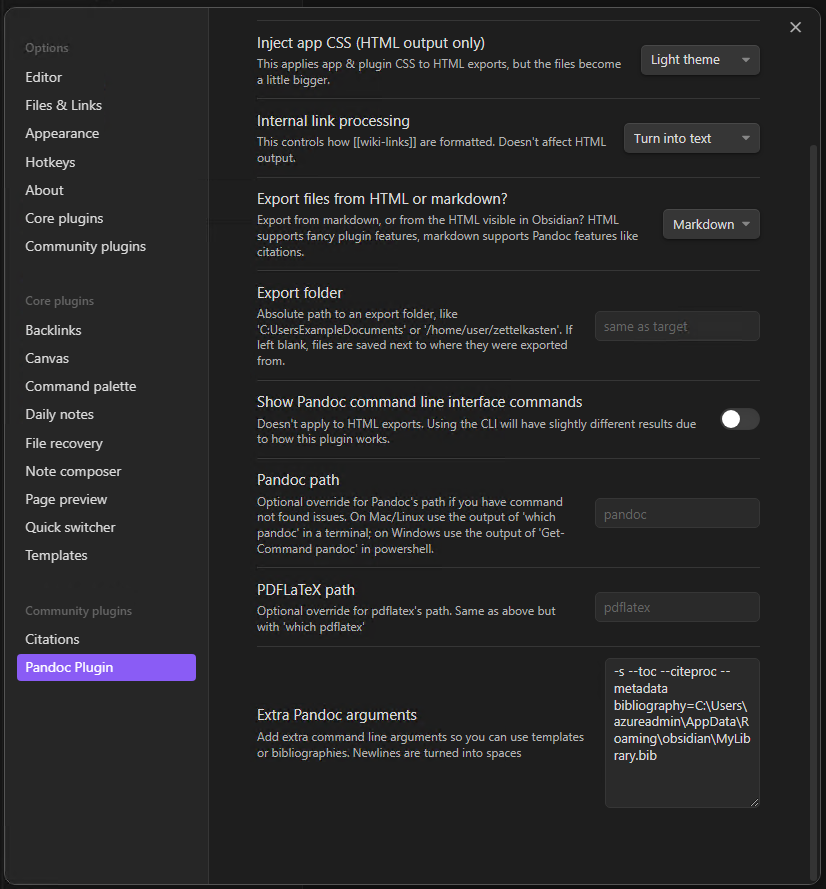Open Daily notes plugin settings
The height and width of the screenshot is (889, 826).
pyautogui.click(x=60, y=414)
